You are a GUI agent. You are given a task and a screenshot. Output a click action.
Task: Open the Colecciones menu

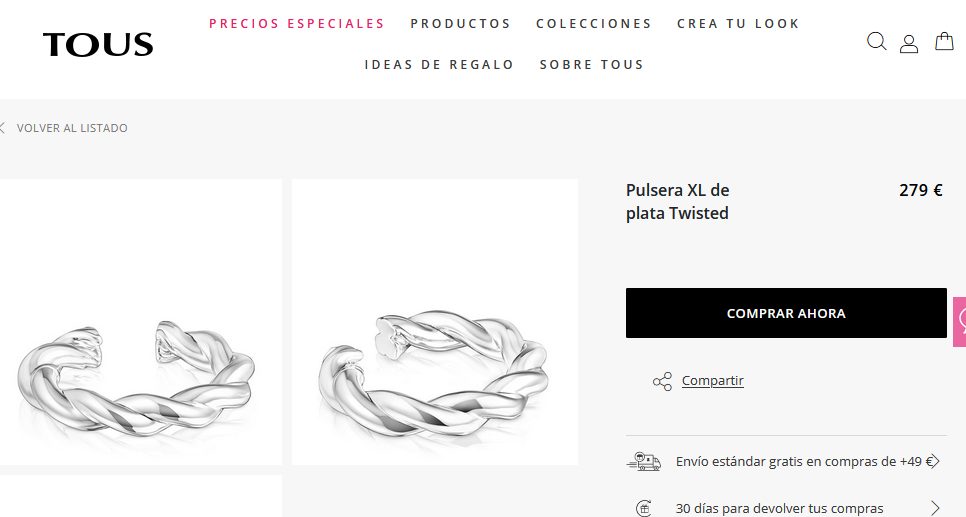593,23
